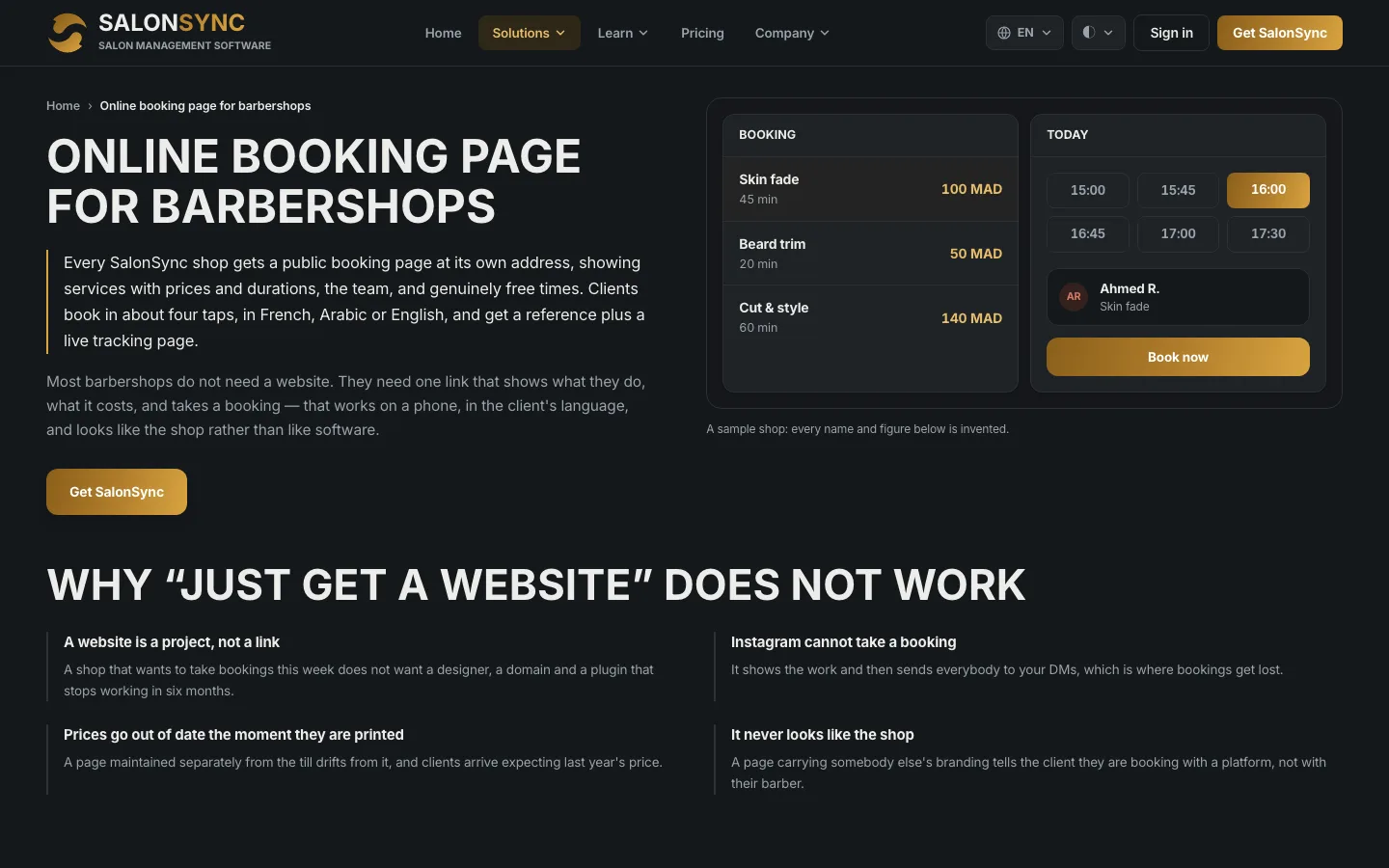Open the EN language selector
Image resolution: width=1389 pixels, height=868 pixels.
coord(1024,33)
